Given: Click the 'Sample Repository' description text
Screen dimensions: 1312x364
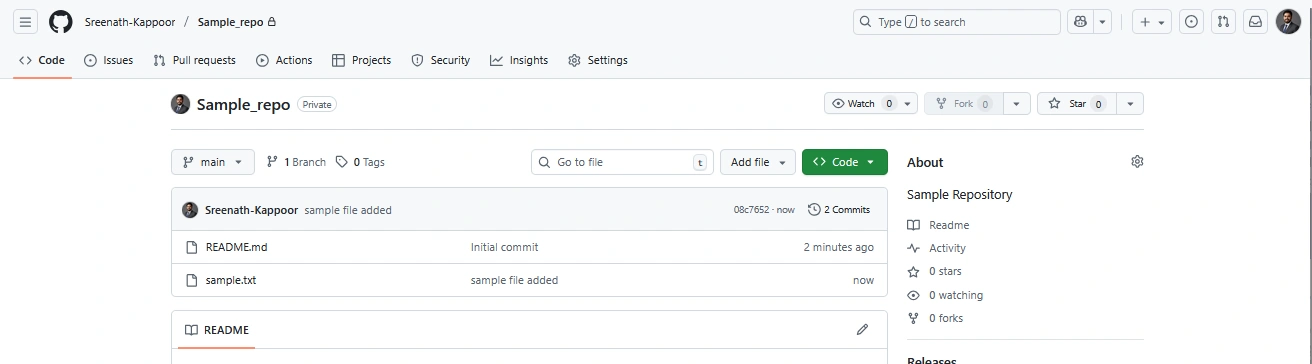Looking at the screenshot, I should click(959, 195).
